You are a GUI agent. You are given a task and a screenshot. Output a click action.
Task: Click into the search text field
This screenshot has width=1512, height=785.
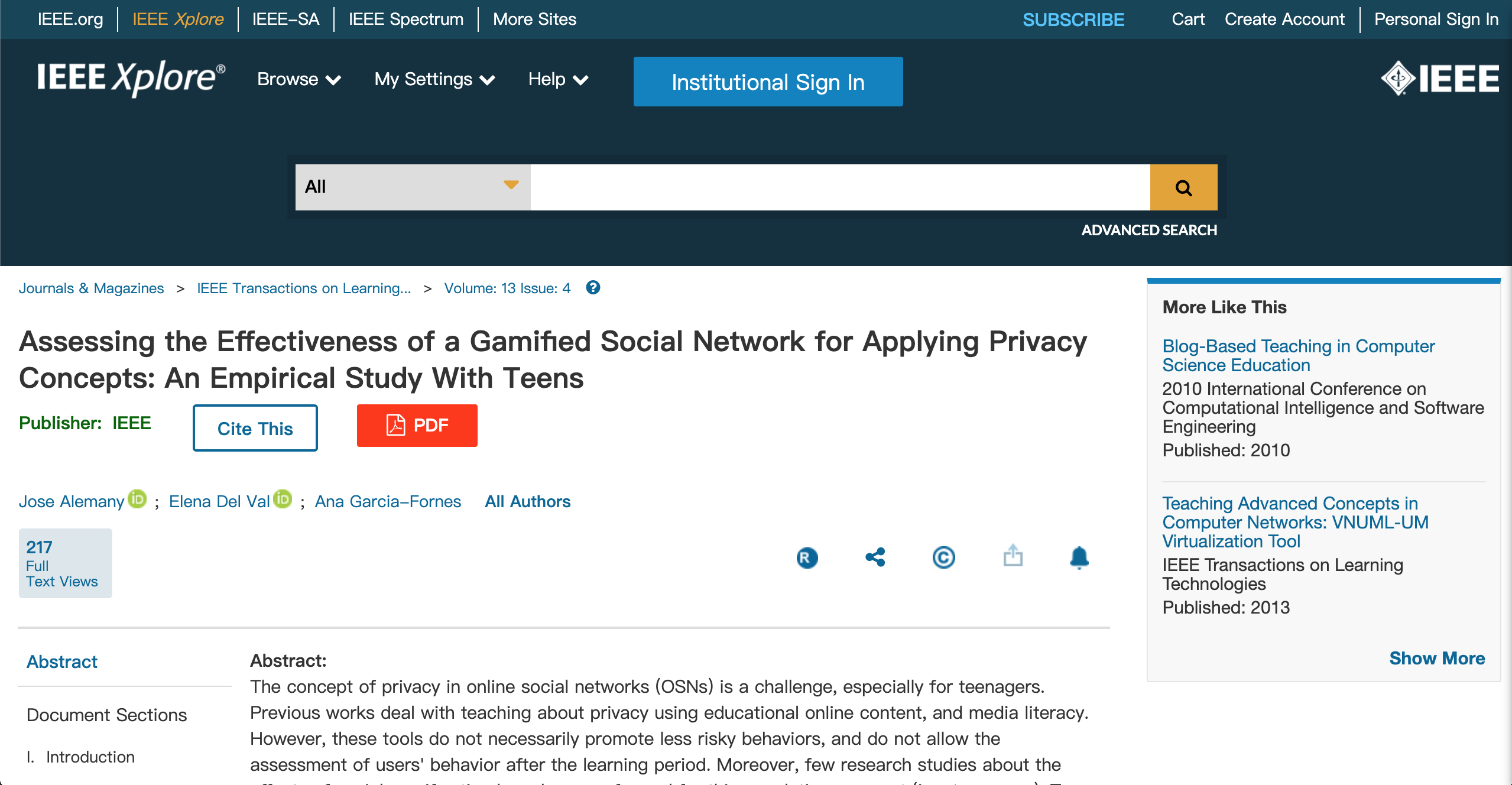(840, 187)
